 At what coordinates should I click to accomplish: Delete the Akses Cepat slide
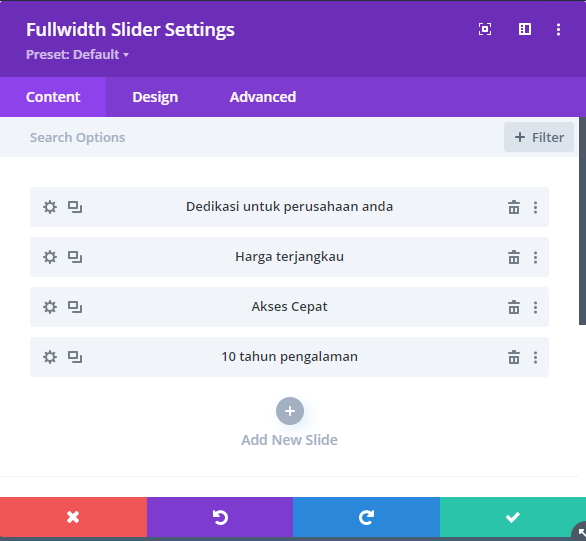514,307
